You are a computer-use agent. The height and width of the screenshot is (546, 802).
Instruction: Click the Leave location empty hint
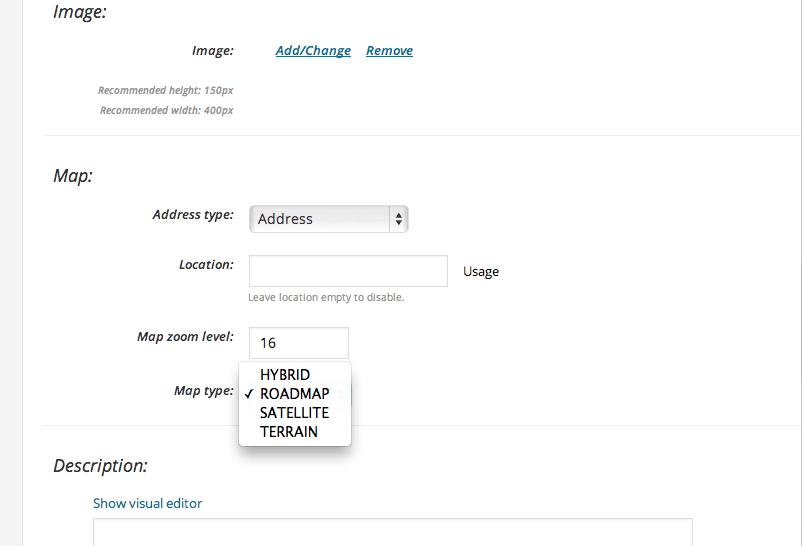[x=326, y=297]
